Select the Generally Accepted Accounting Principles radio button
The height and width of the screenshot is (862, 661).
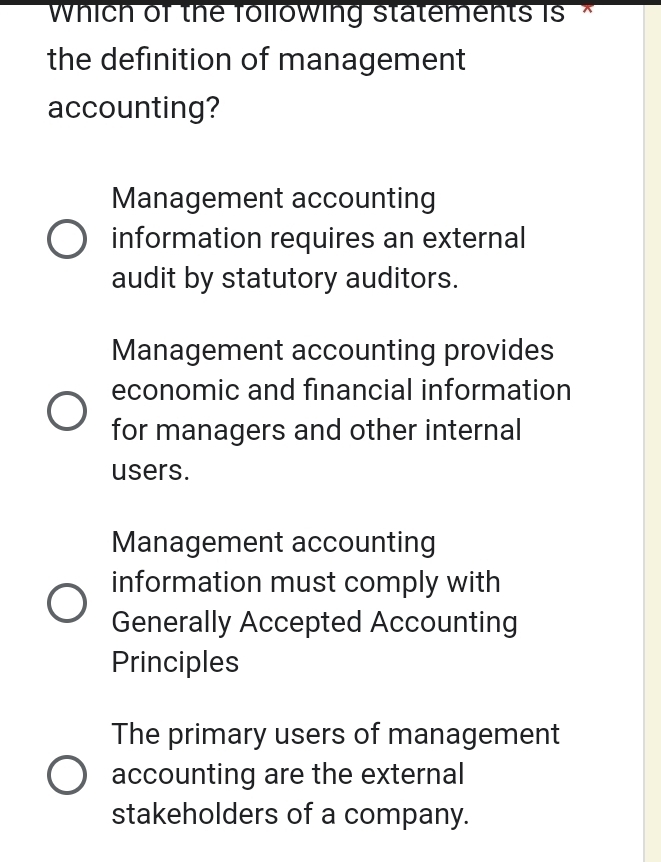click(x=67, y=603)
